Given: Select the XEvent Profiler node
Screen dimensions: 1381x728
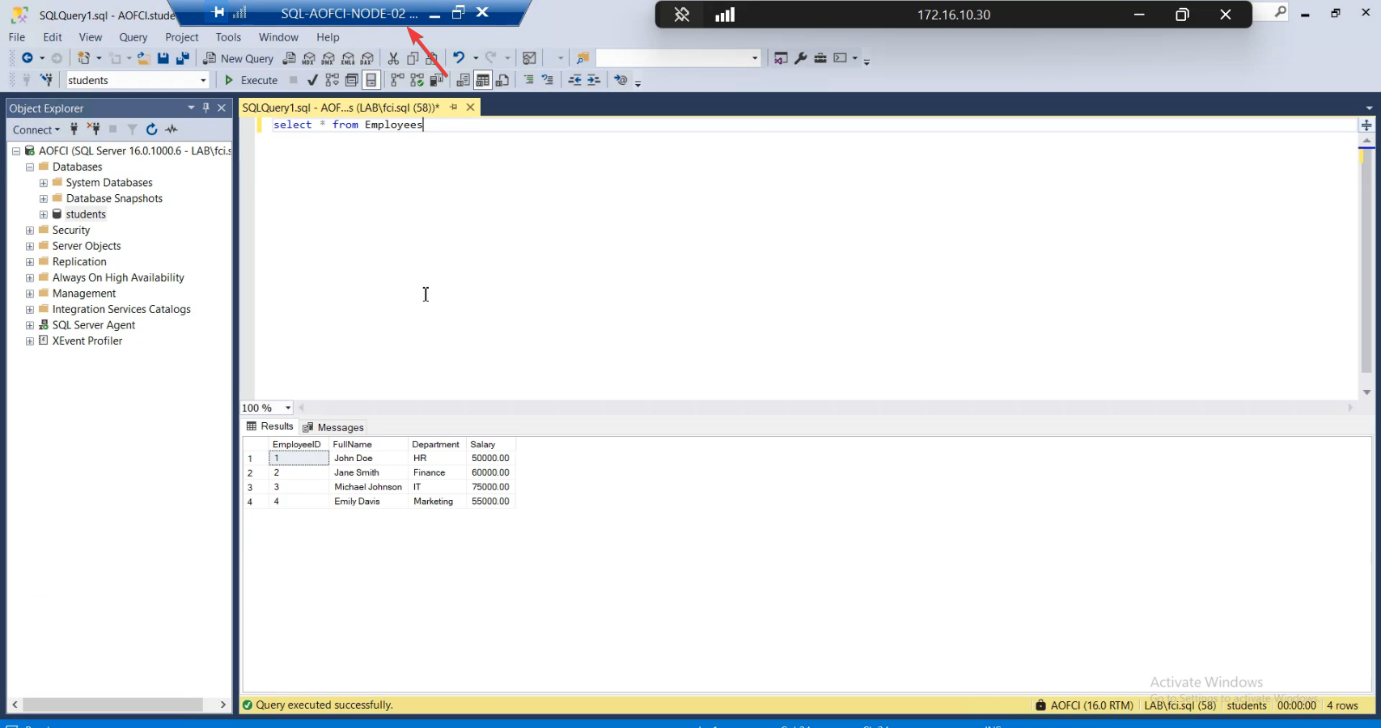Looking at the screenshot, I should 87,341.
